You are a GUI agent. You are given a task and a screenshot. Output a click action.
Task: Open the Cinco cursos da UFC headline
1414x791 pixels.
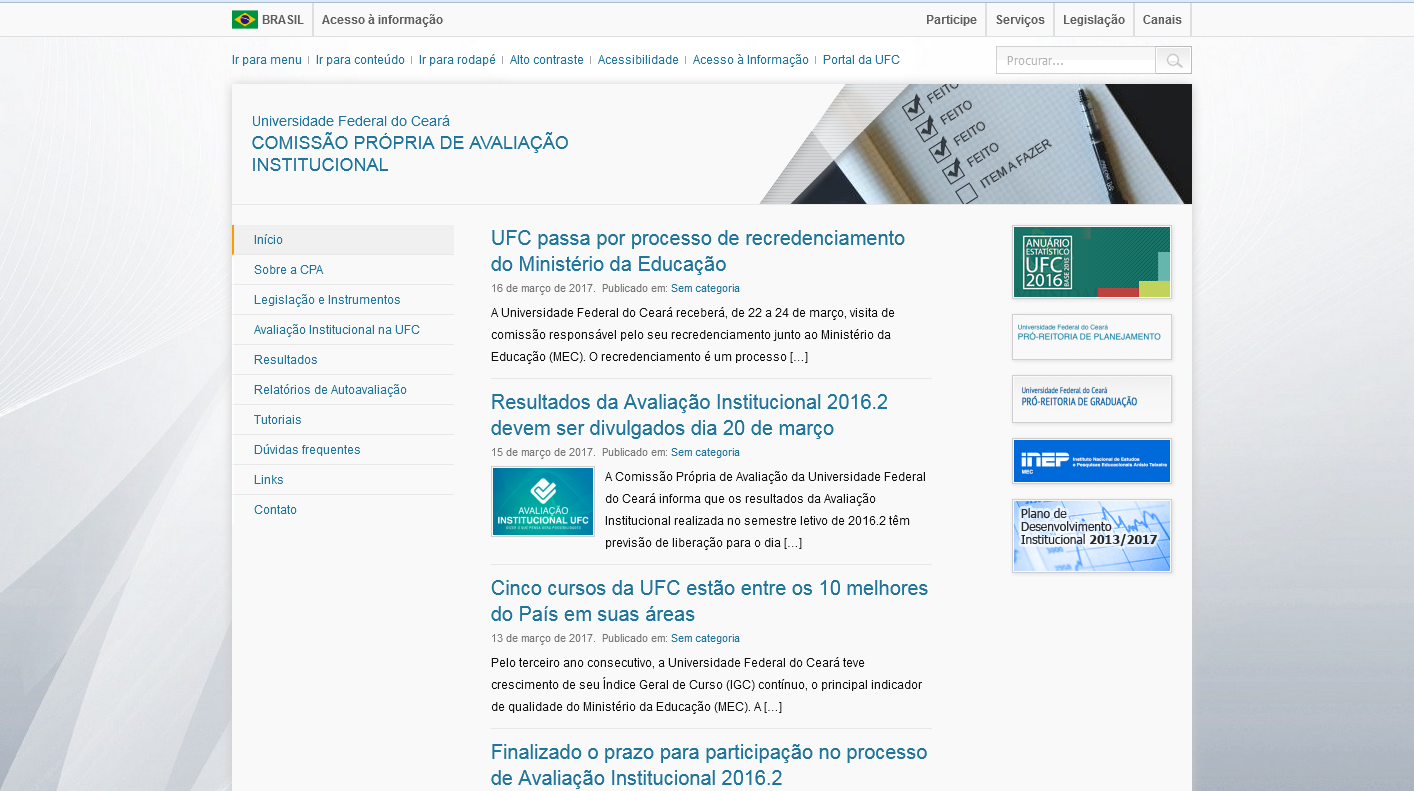[x=710, y=601]
